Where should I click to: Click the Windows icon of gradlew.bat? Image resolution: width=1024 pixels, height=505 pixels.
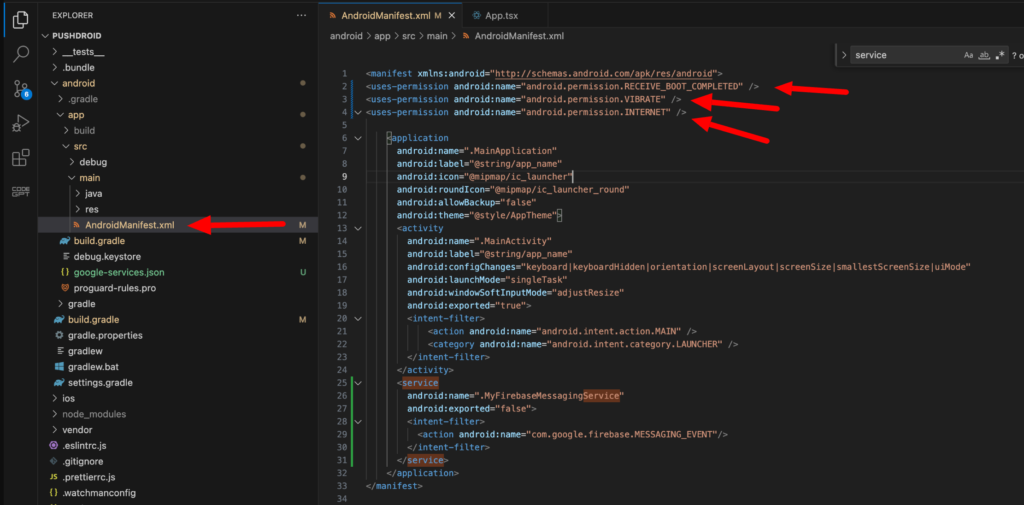(59, 367)
